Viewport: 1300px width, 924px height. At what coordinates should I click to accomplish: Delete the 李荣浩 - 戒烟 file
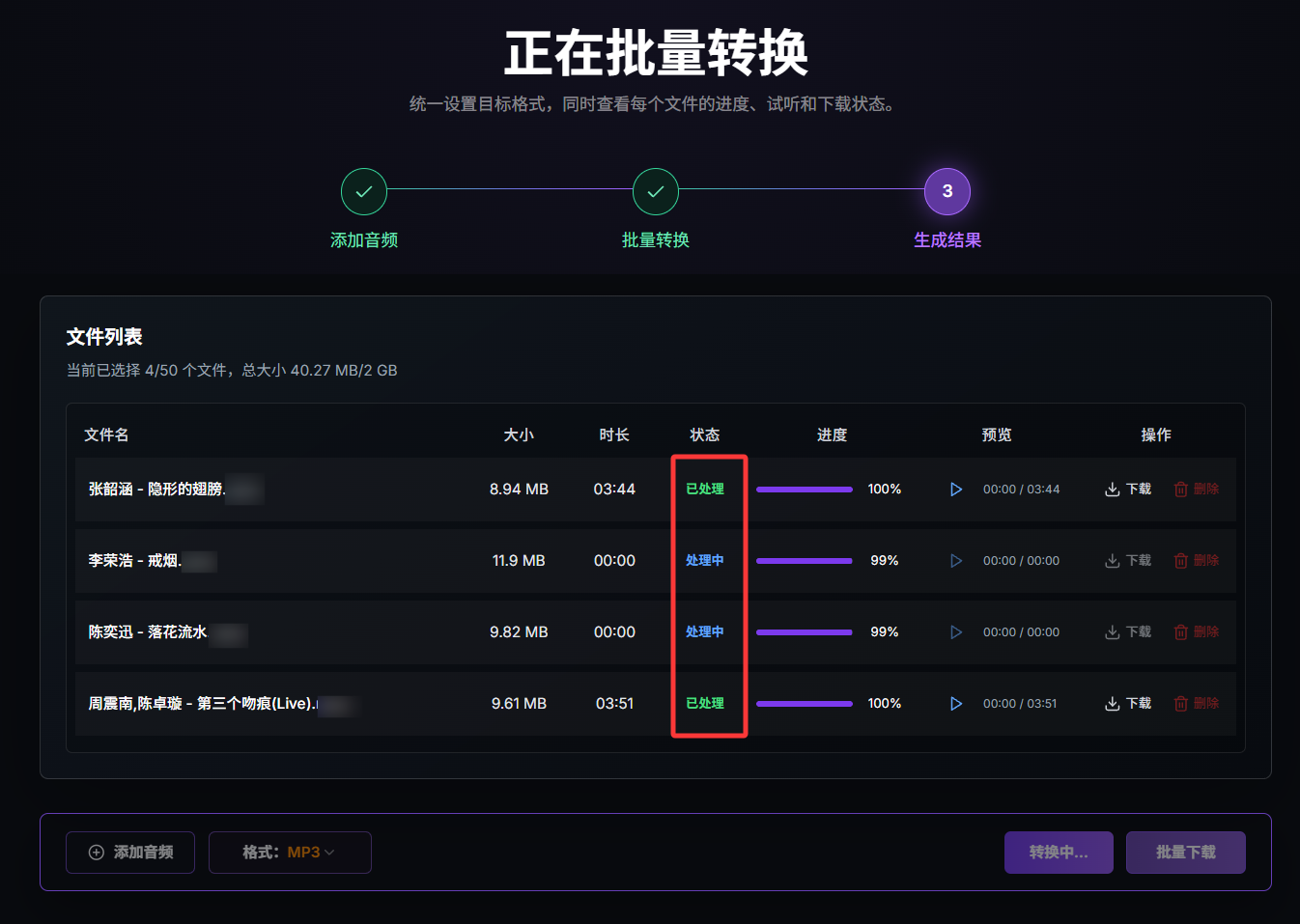pyautogui.click(x=1196, y=561)
